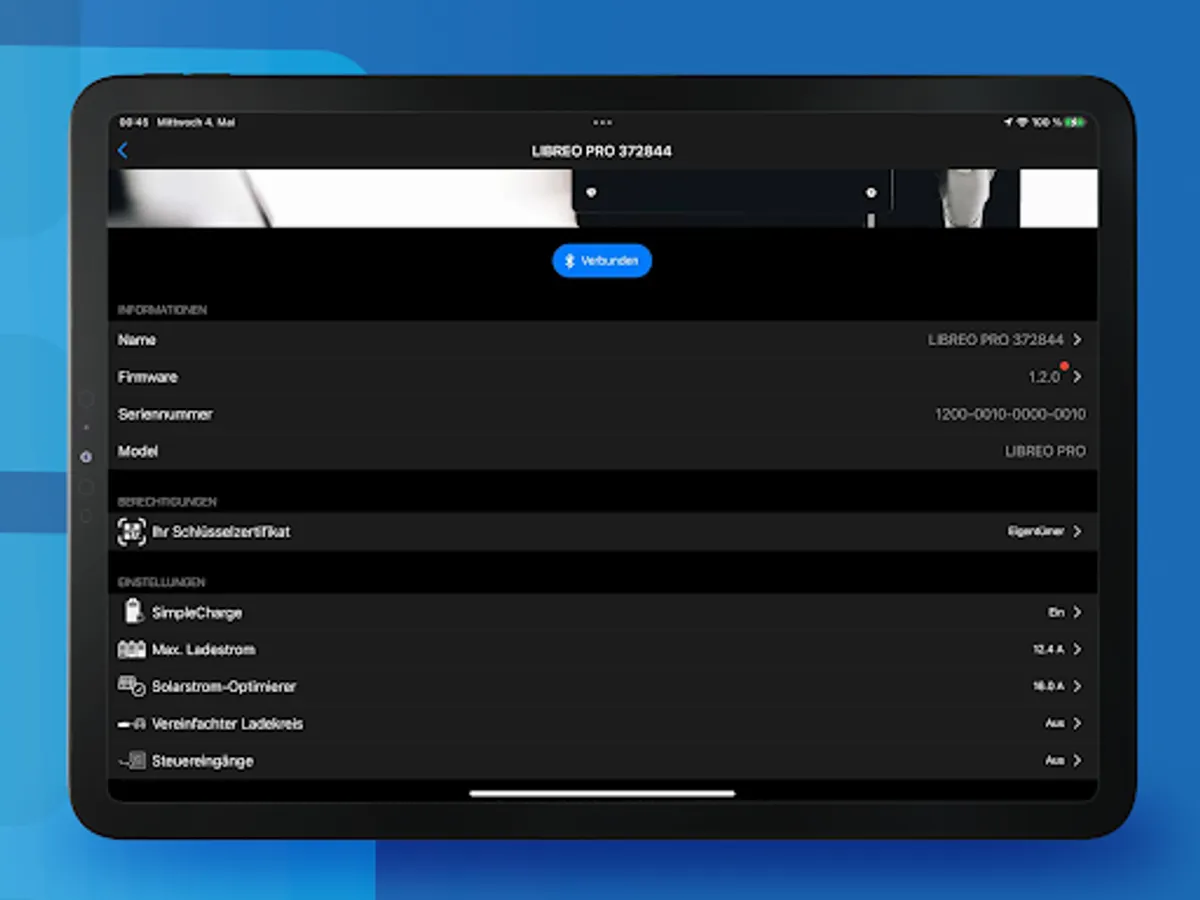Select Vereinfachter Ladekreis value Aus

(x=1054, y=724)
